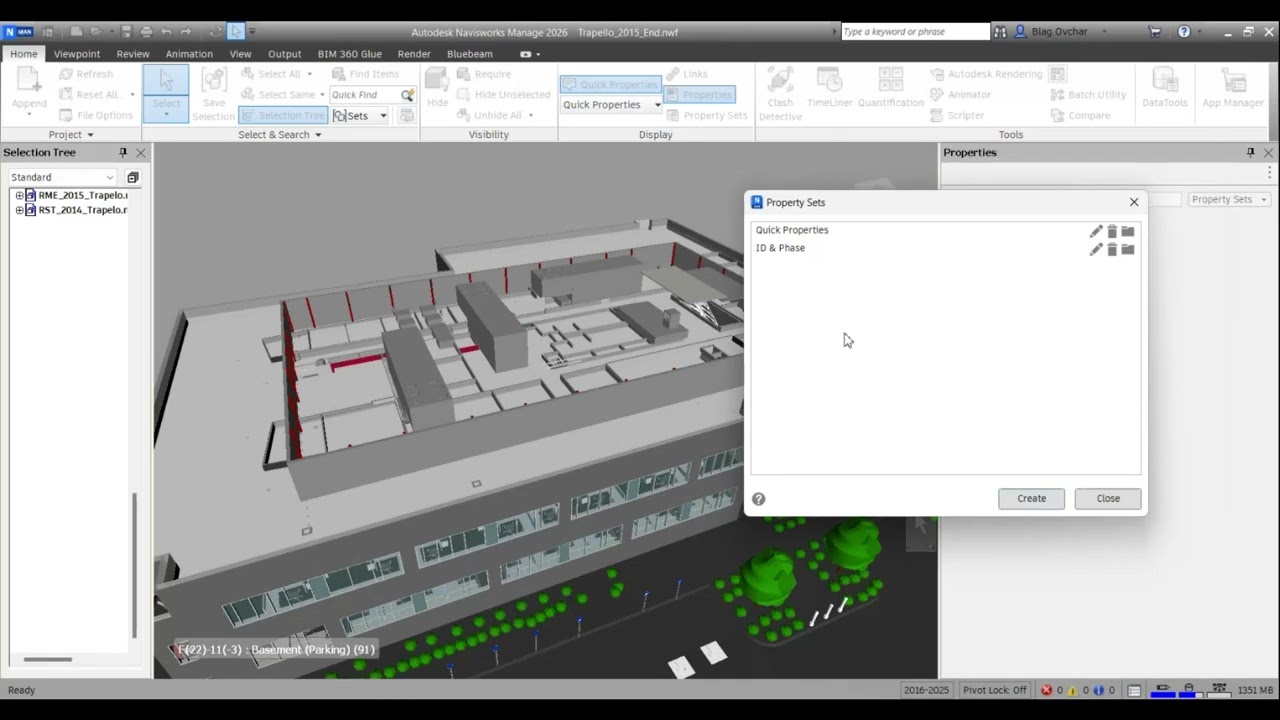The width and height of the screenshot is (1280, 720).
Task: Open File Options
Action: pos(95,115)
